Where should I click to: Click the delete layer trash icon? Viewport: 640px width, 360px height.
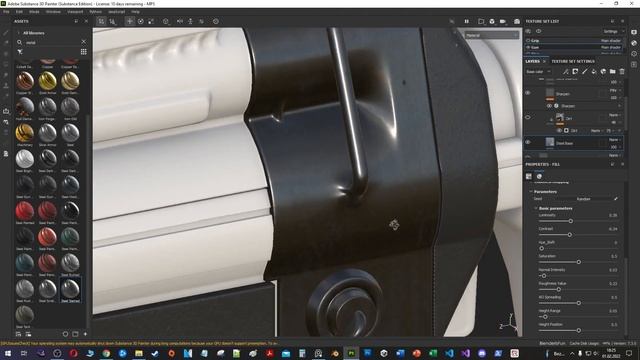[x=622, y=71]
